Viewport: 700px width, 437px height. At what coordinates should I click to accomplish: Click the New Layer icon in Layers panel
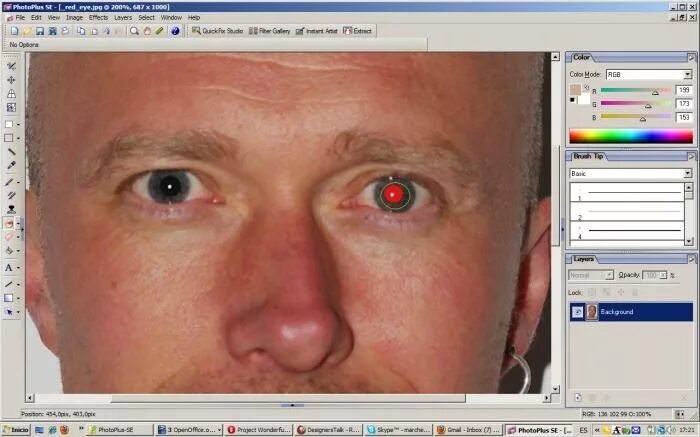(578, 397)
